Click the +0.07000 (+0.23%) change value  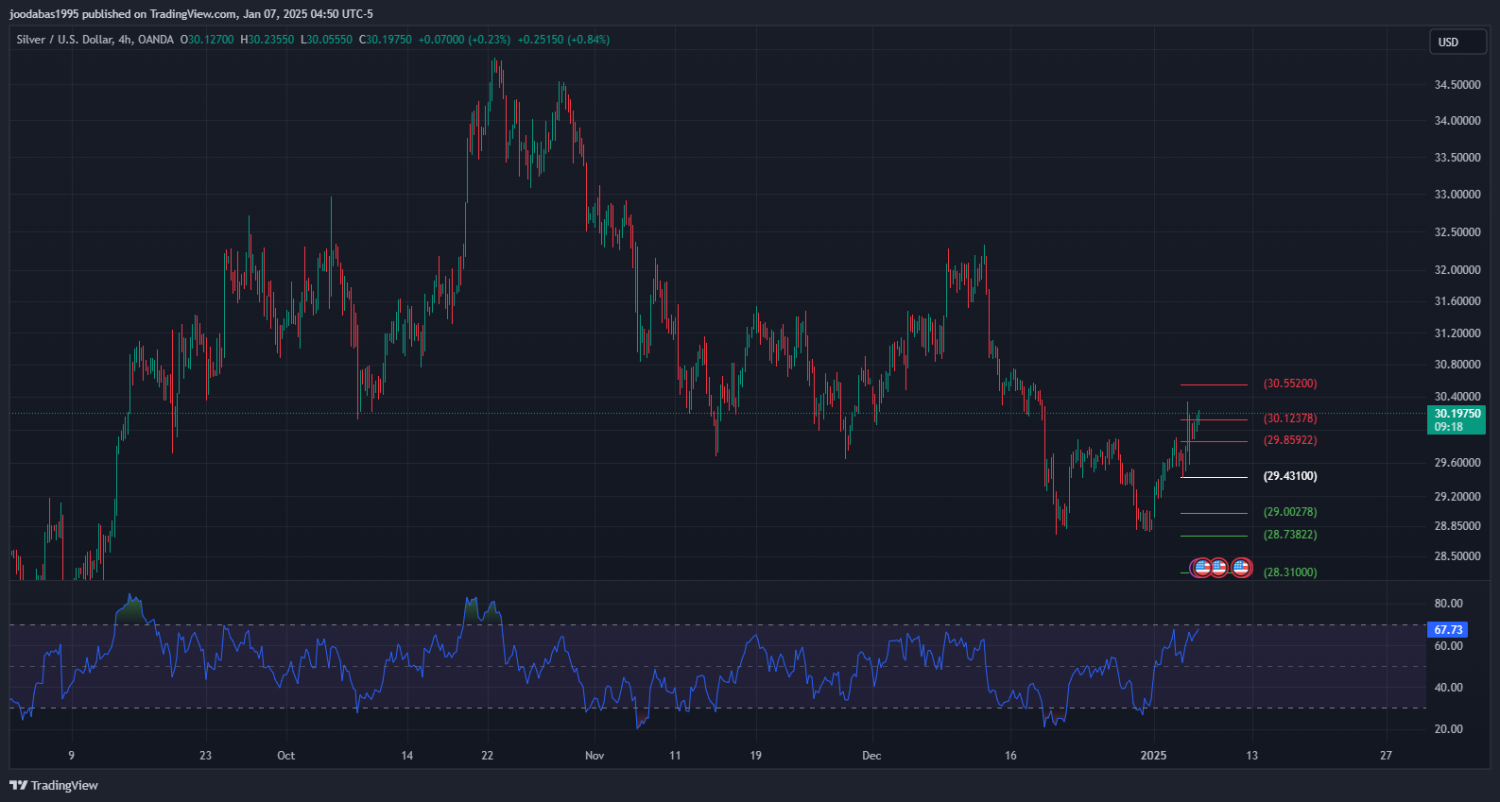tap(464, 40)
